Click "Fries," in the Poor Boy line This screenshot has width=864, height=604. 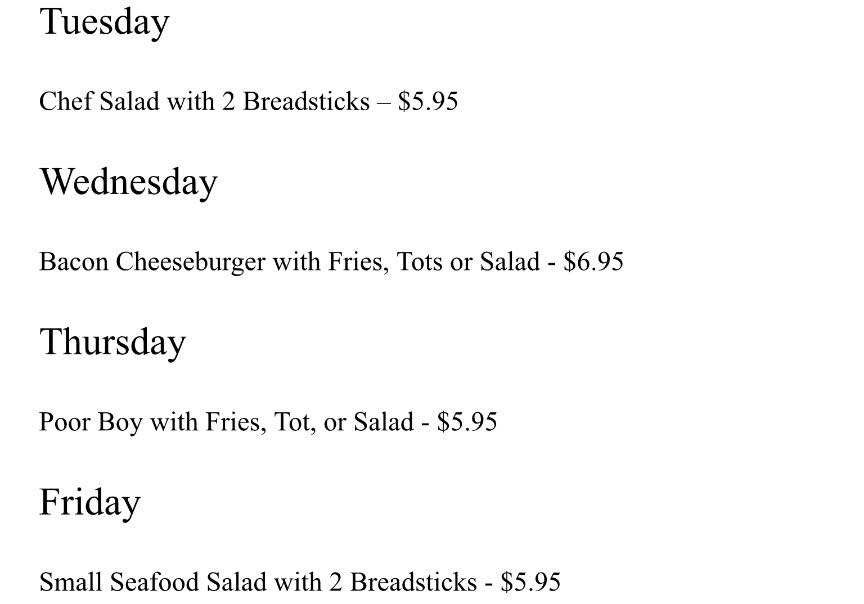click(x=236, y=422)
